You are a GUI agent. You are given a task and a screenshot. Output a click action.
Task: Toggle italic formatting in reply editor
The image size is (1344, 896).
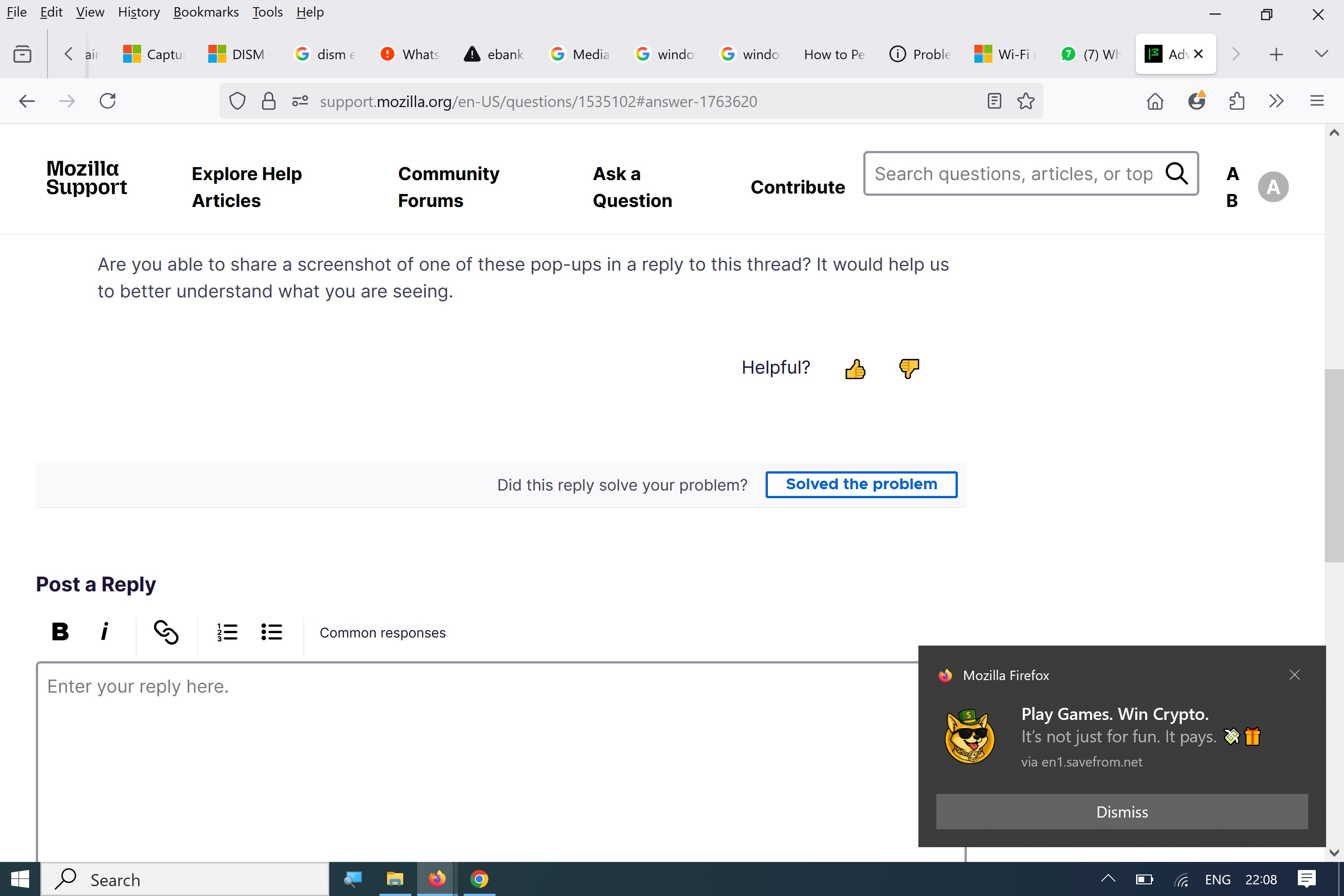coord(104,632)
